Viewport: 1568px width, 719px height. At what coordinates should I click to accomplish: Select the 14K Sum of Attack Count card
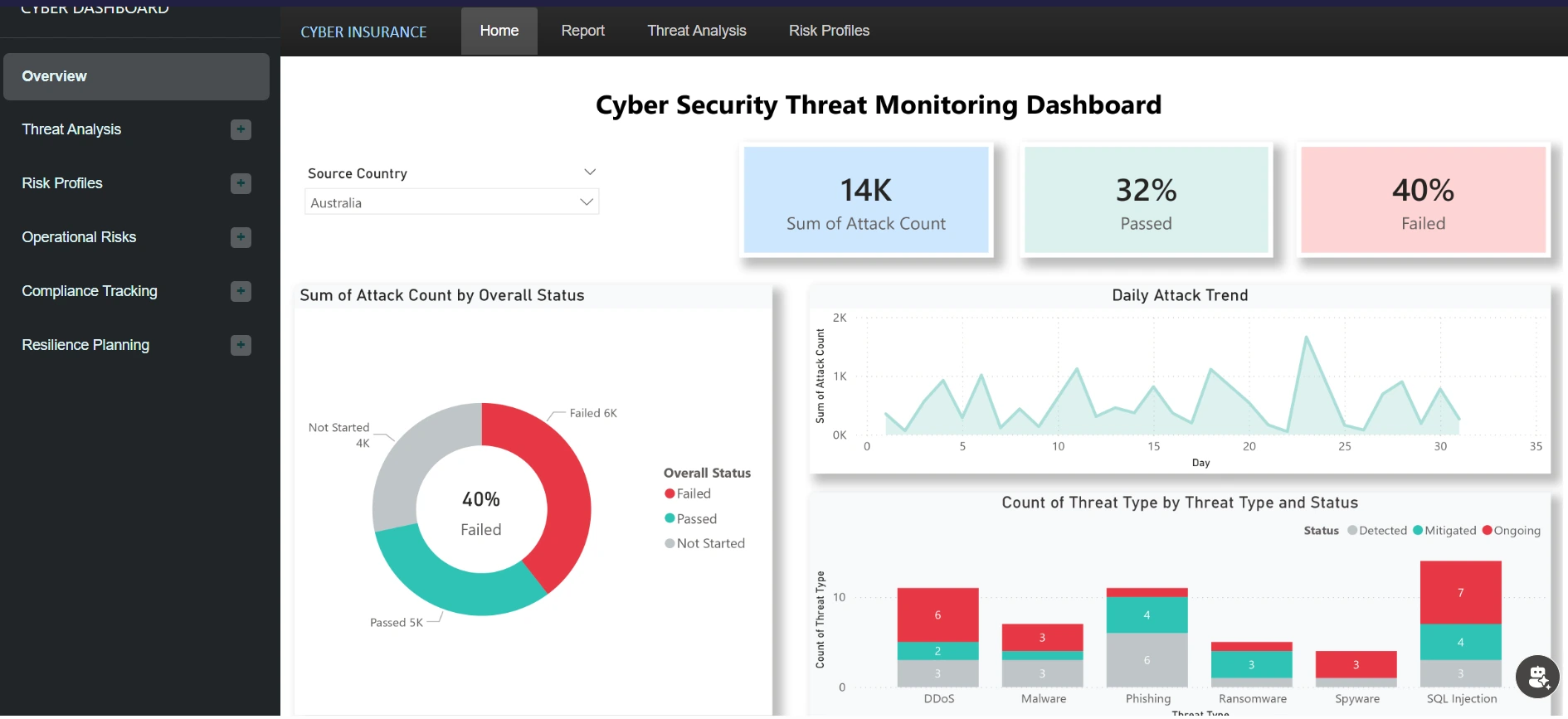[865, 200]
